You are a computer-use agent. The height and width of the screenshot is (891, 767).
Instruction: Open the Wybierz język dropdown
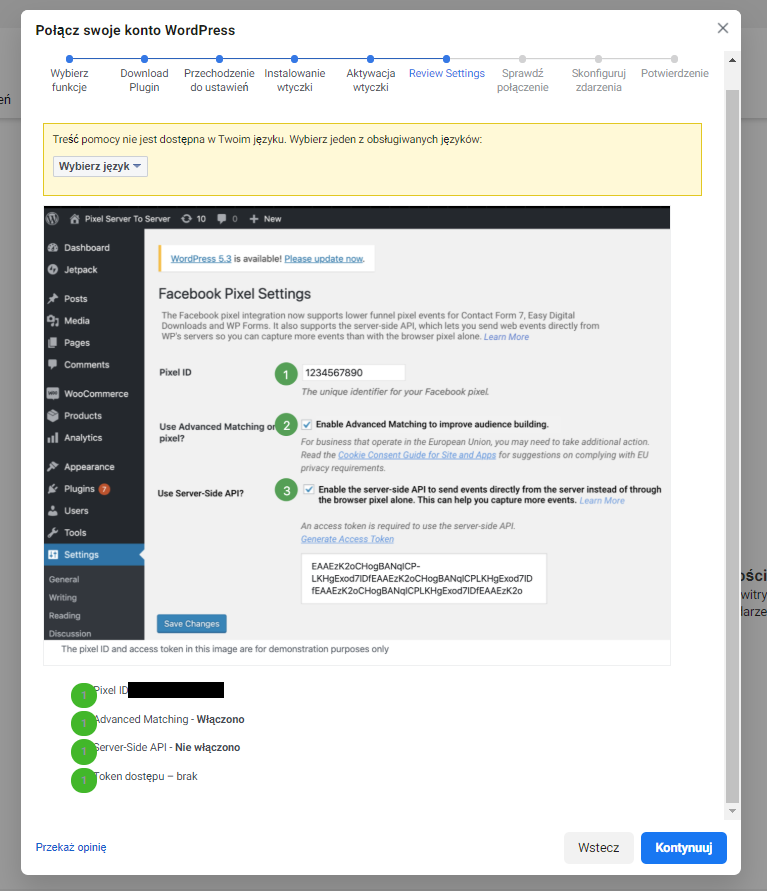click(x=100, y=166)
